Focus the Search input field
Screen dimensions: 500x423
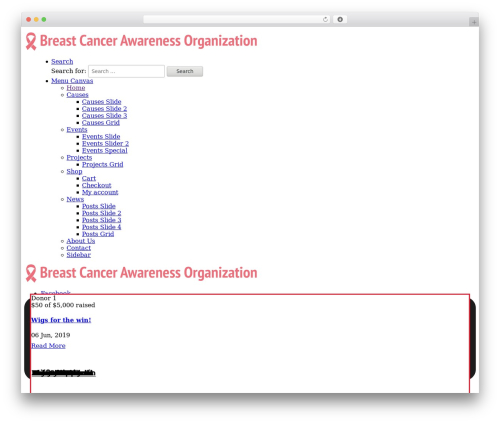(126, 71)
